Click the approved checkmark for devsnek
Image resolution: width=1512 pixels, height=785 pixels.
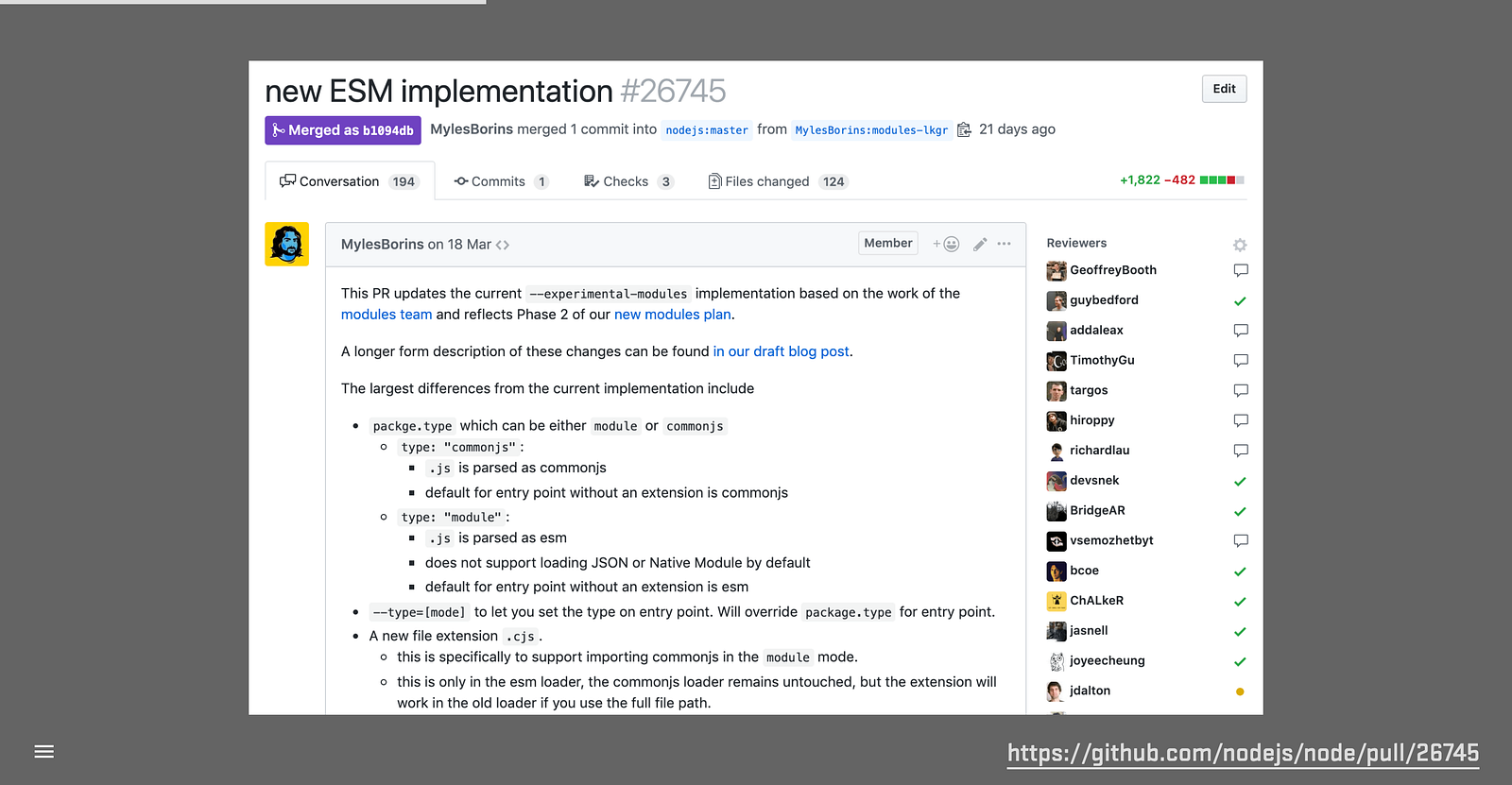tap(1240, 482)
